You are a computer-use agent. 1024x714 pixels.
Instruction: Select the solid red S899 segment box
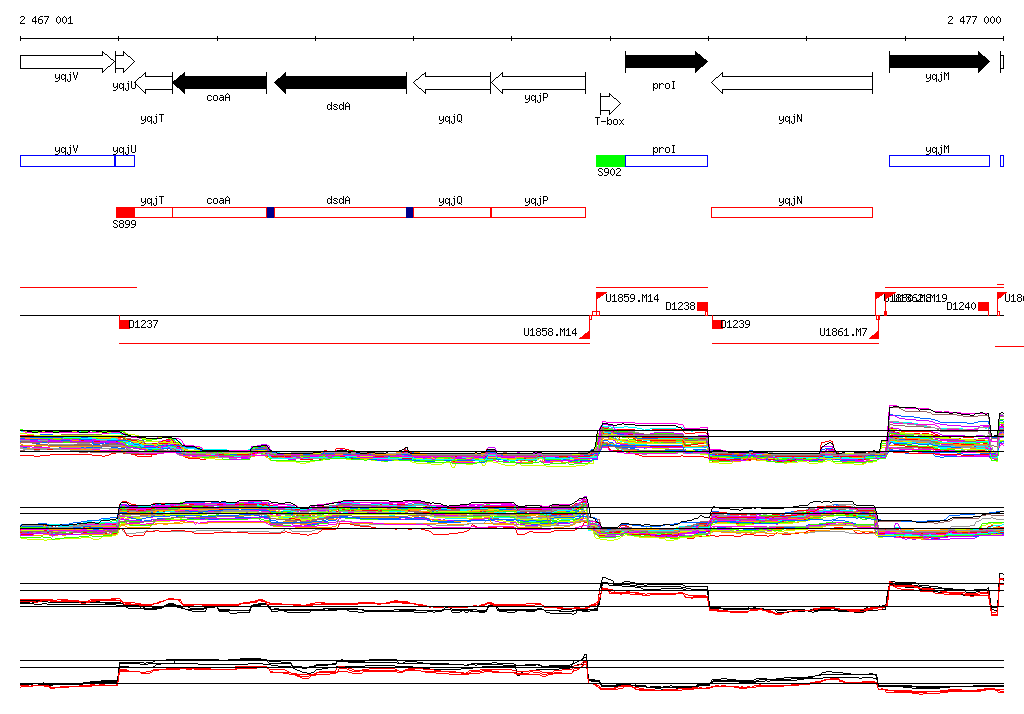[x=125, y=212]
